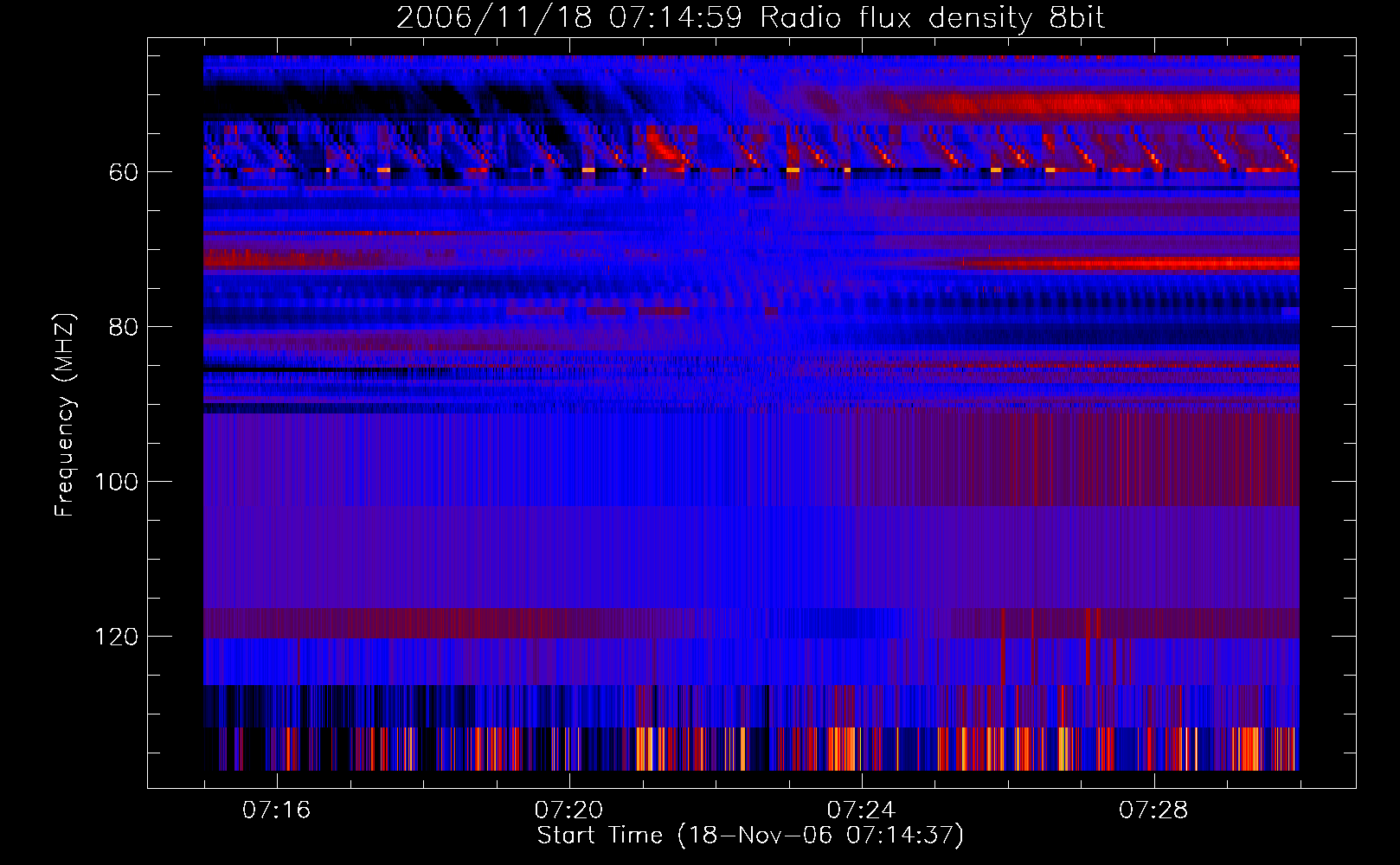Viewport: 1400px width, 865px height.
Task: Click the 07:20 time axis label
Action: click(x=568, y=811)
